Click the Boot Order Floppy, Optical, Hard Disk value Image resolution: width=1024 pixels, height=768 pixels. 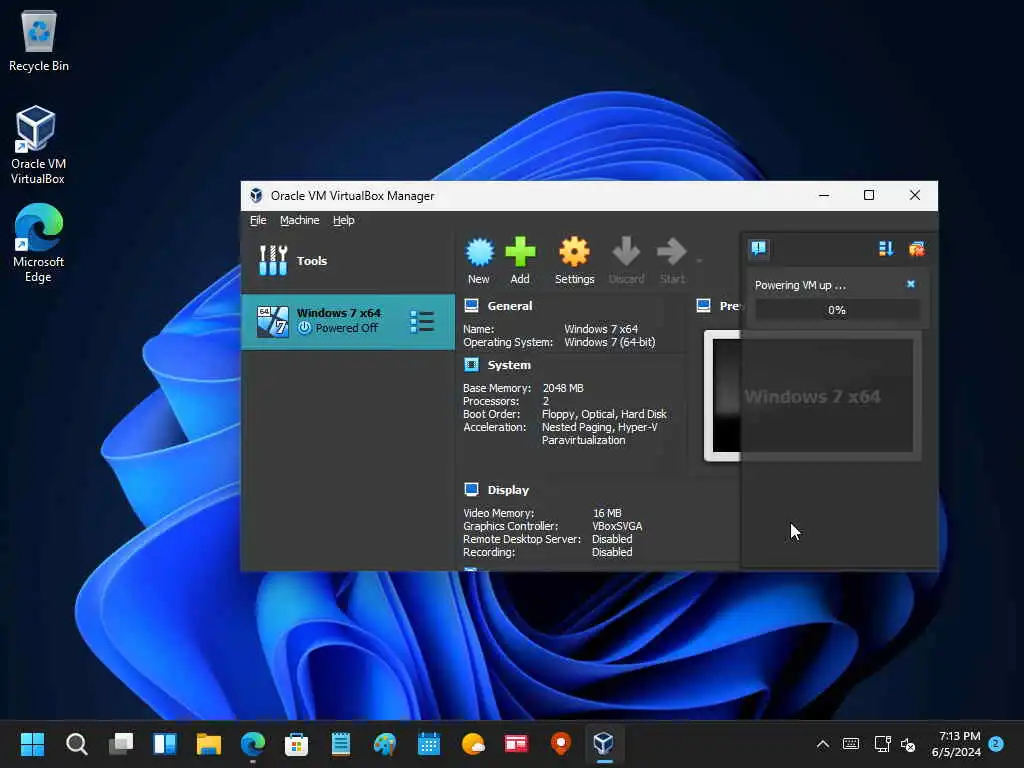(x=604, y=414)
